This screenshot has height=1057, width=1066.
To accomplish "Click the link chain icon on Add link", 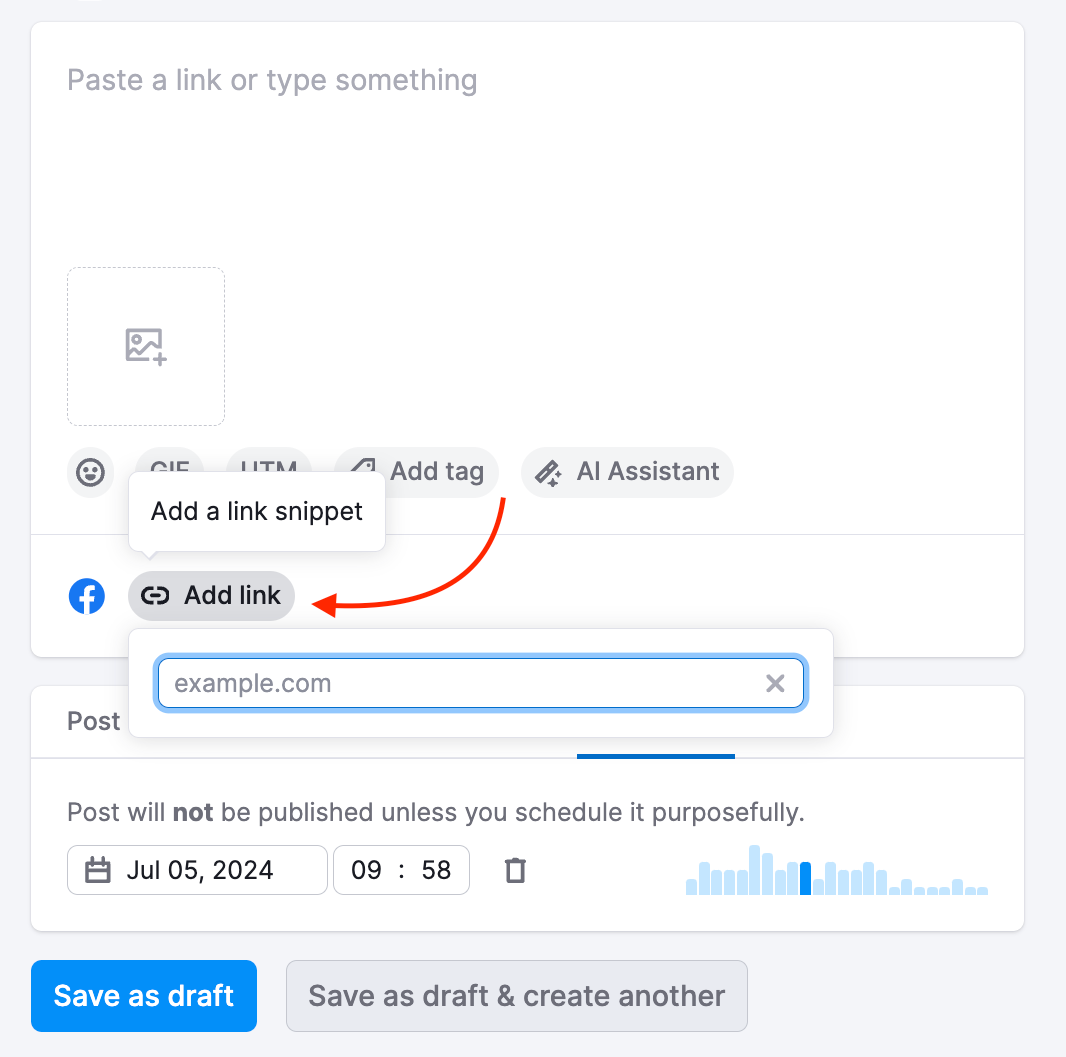I will 156,595.
